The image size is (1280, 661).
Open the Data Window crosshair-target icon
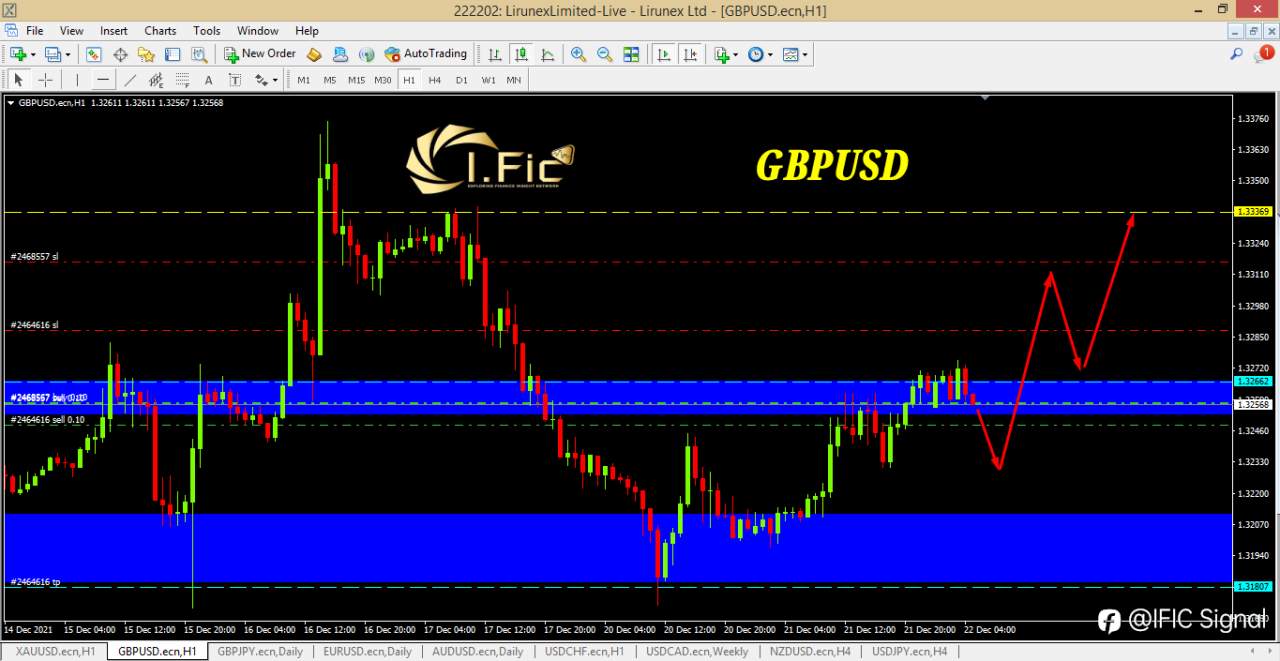click(x=120, y=54)
